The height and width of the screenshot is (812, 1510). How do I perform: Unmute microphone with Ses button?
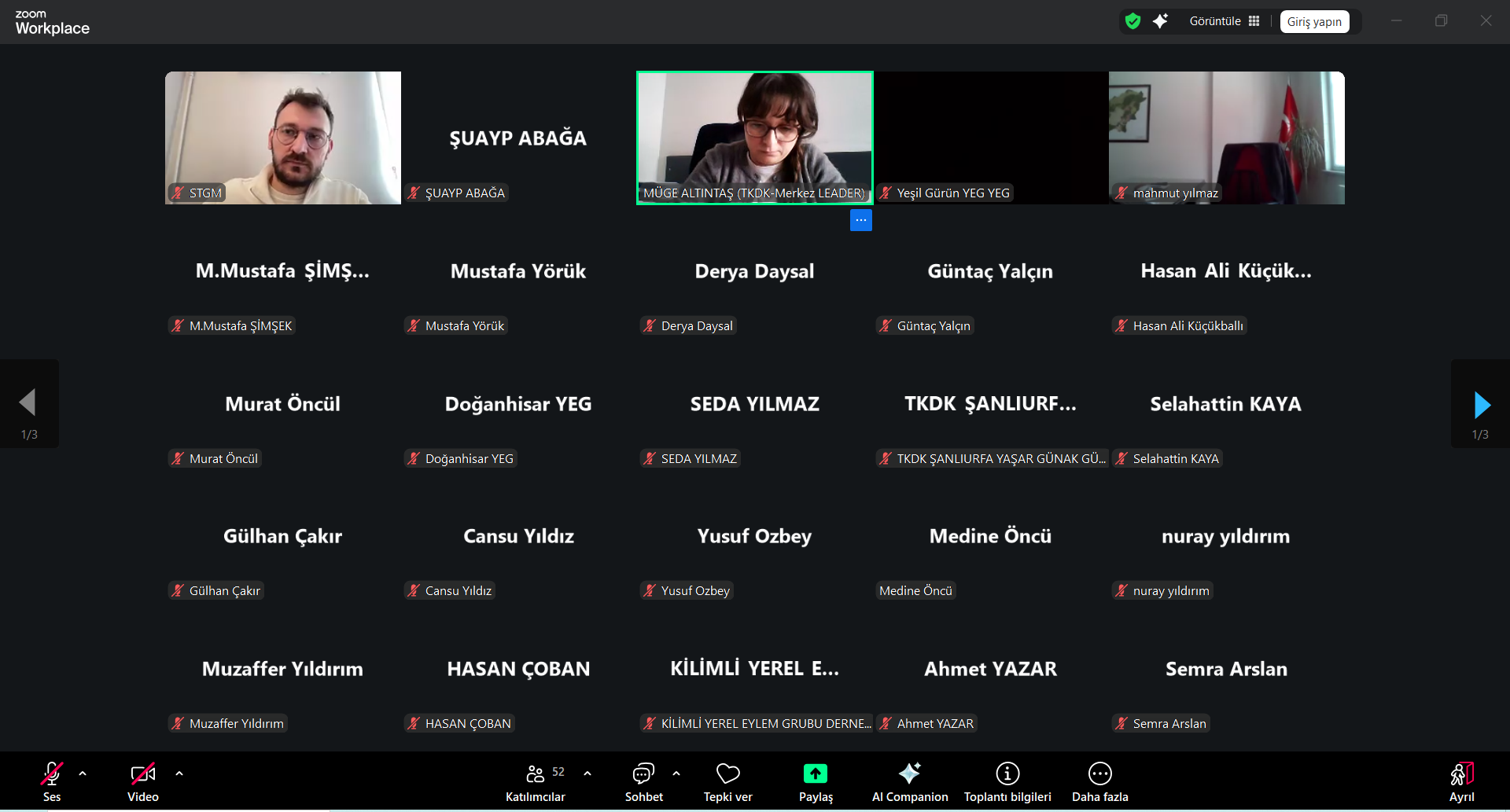coord(52,782)
